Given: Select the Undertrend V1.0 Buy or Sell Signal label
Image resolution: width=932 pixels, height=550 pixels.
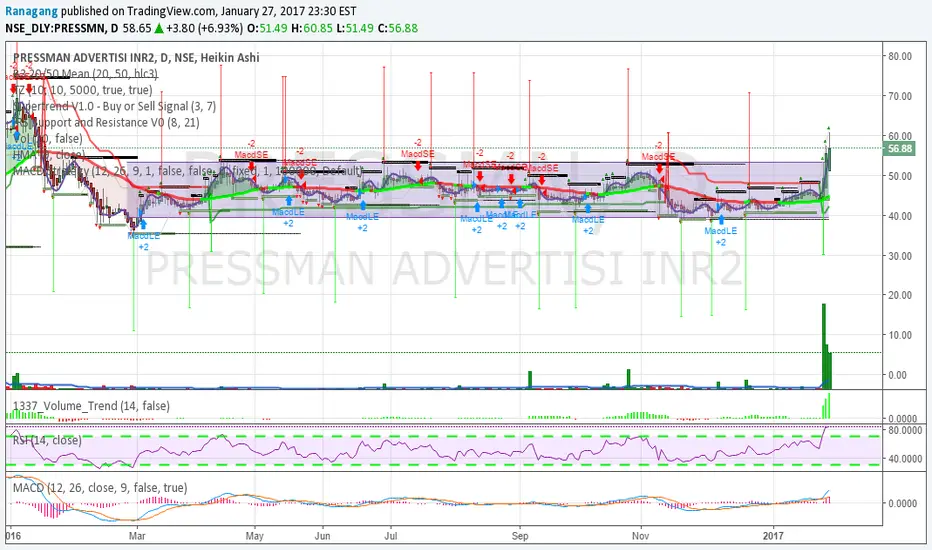Looking at the screenshot, I should [114, 106].
